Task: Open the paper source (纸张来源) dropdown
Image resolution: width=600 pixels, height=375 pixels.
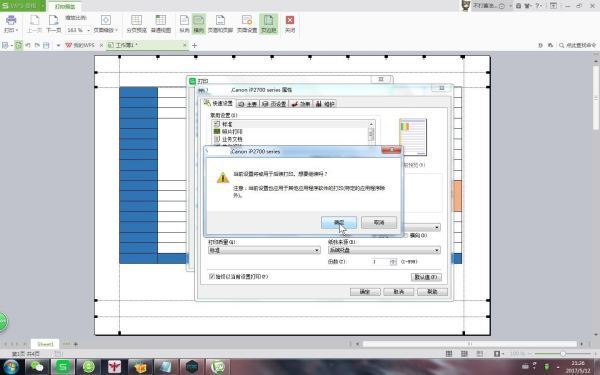Action: 384,250
